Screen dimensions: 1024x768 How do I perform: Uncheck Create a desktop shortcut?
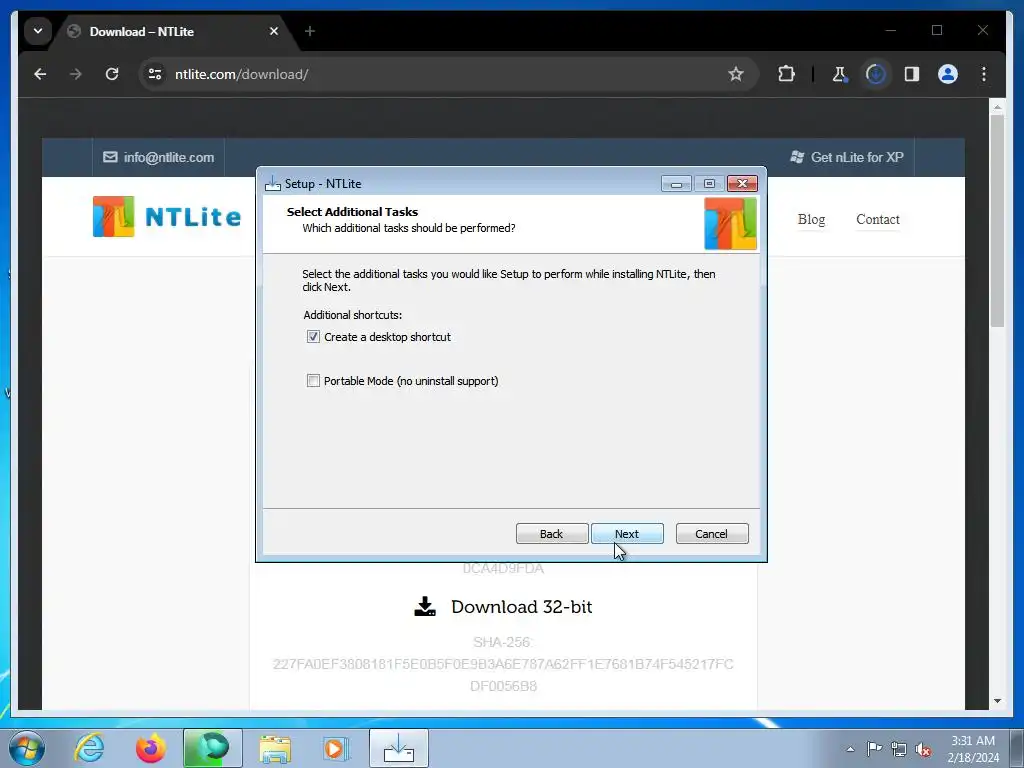(313, 337)
